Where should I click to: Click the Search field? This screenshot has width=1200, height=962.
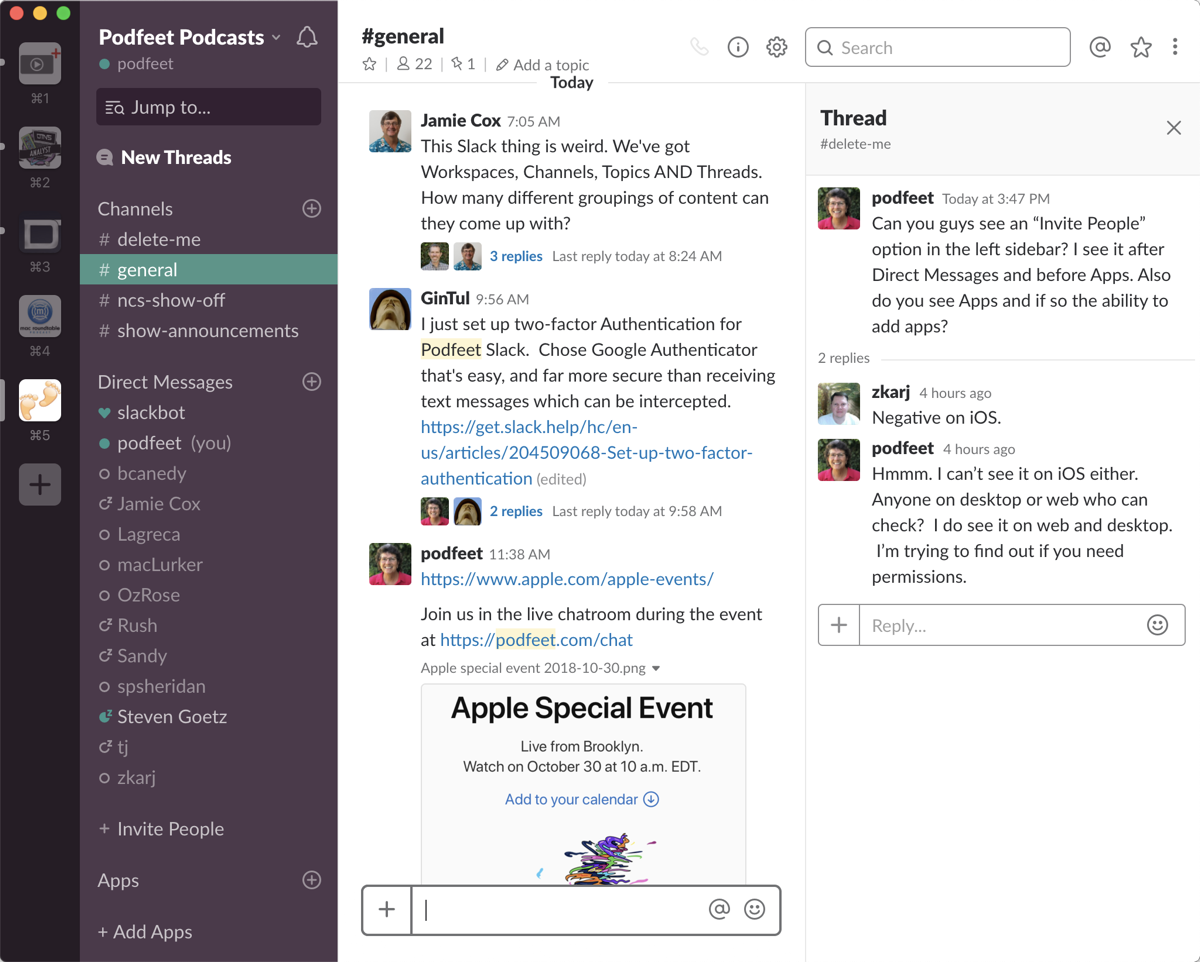click(x=938, y=47)
